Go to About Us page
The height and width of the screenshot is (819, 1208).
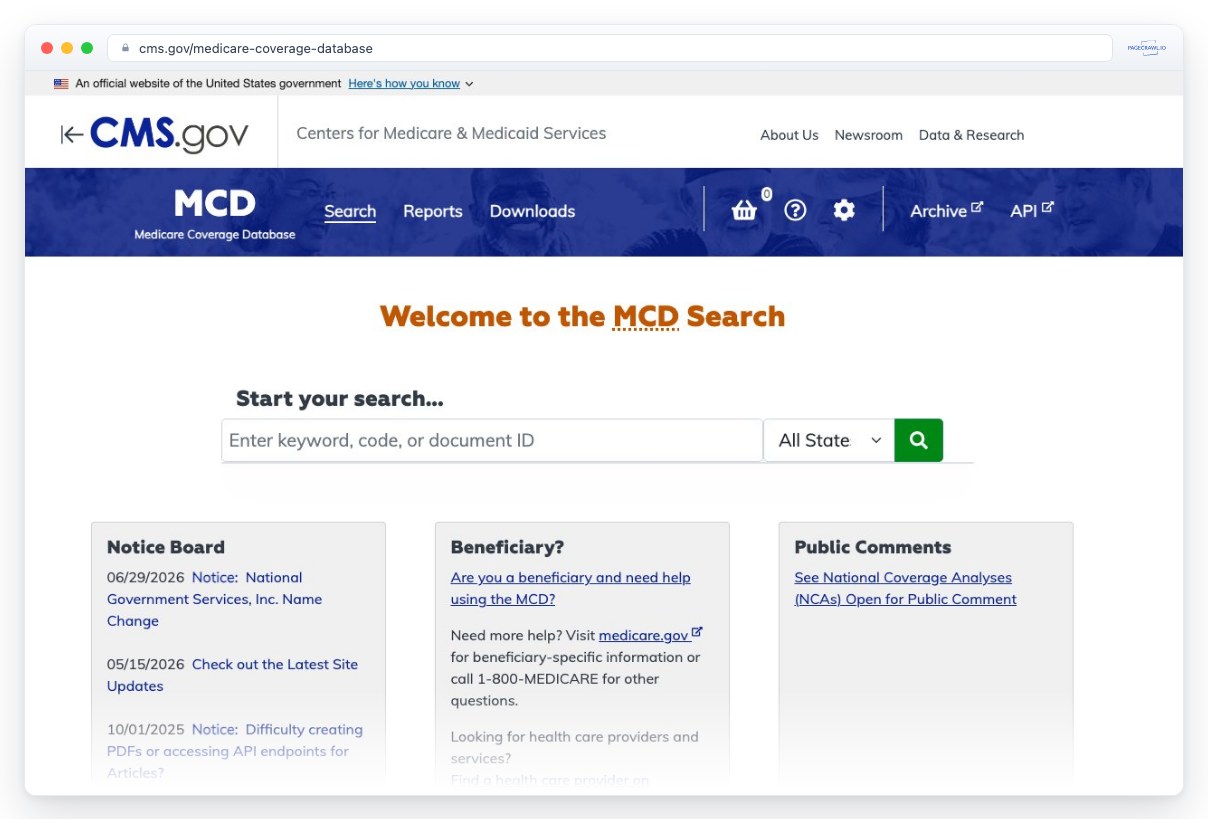click(789, 135)
